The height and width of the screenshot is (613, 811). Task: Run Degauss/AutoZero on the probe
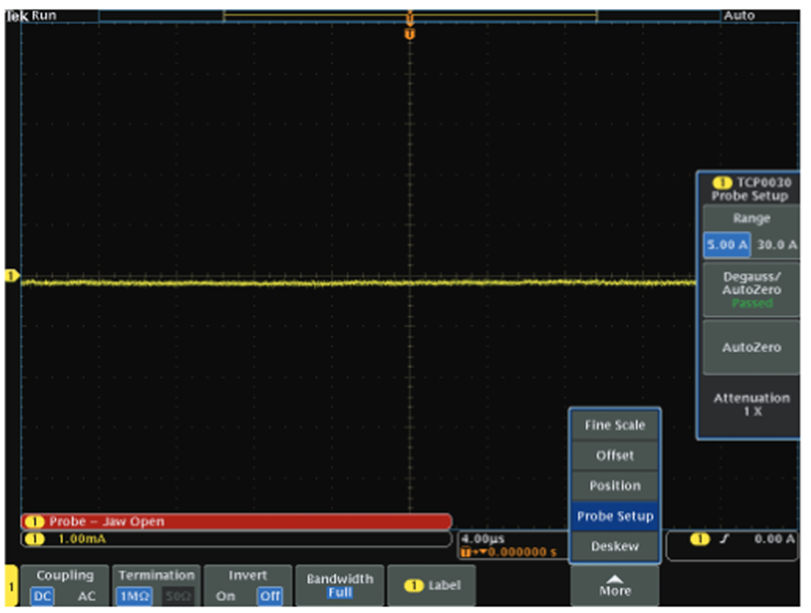click(x=748, y=290)
